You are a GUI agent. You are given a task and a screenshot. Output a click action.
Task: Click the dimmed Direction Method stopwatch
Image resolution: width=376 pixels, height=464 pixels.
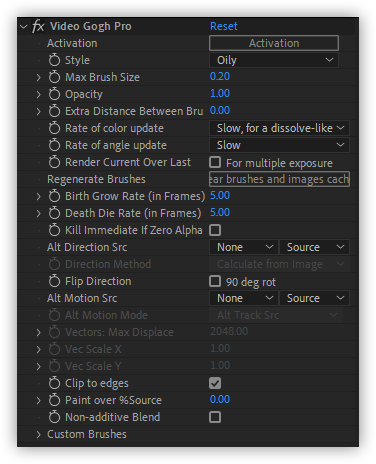54,264
